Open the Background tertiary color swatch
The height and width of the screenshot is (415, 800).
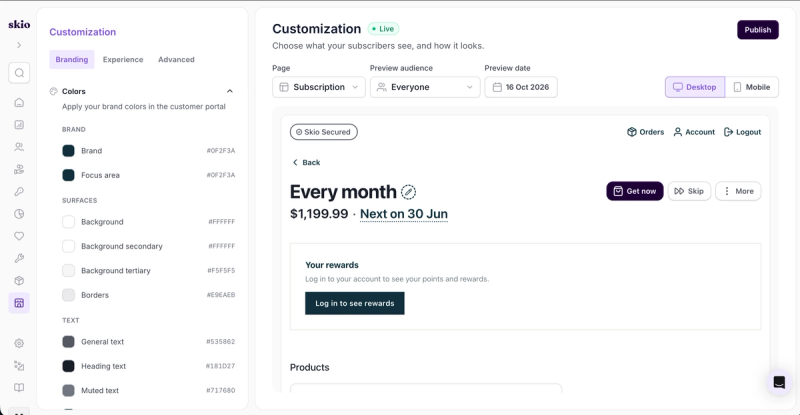coord(68,271)
